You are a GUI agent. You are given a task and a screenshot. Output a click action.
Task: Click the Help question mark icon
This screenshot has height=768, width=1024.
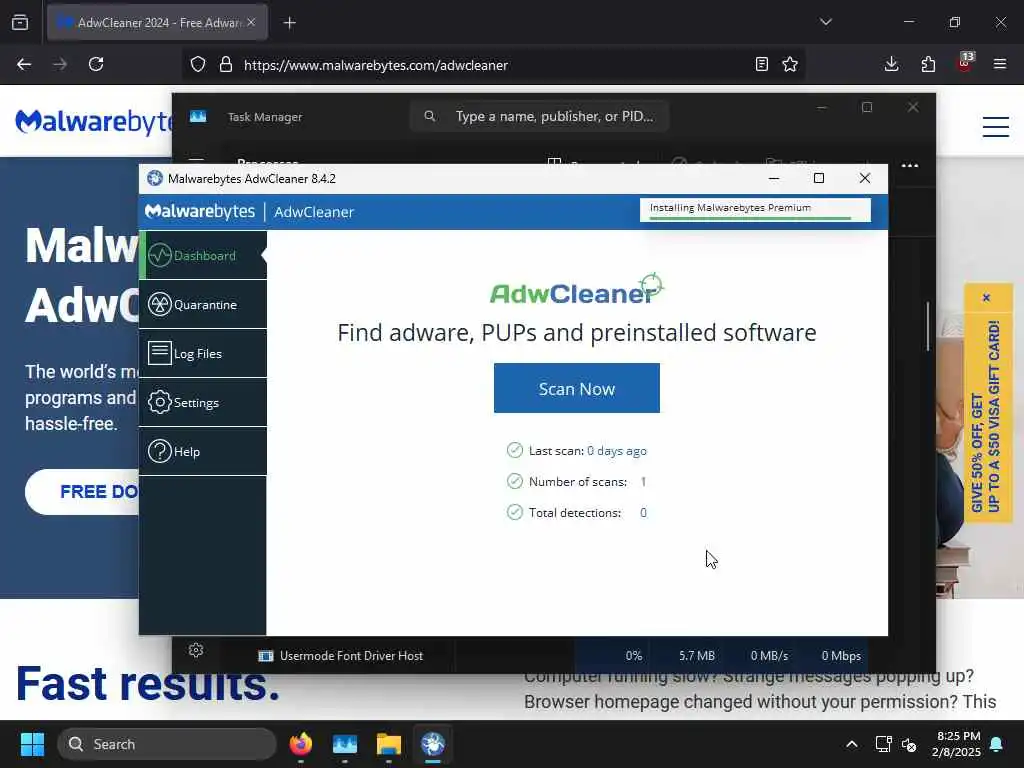click(x=159, y=451)
